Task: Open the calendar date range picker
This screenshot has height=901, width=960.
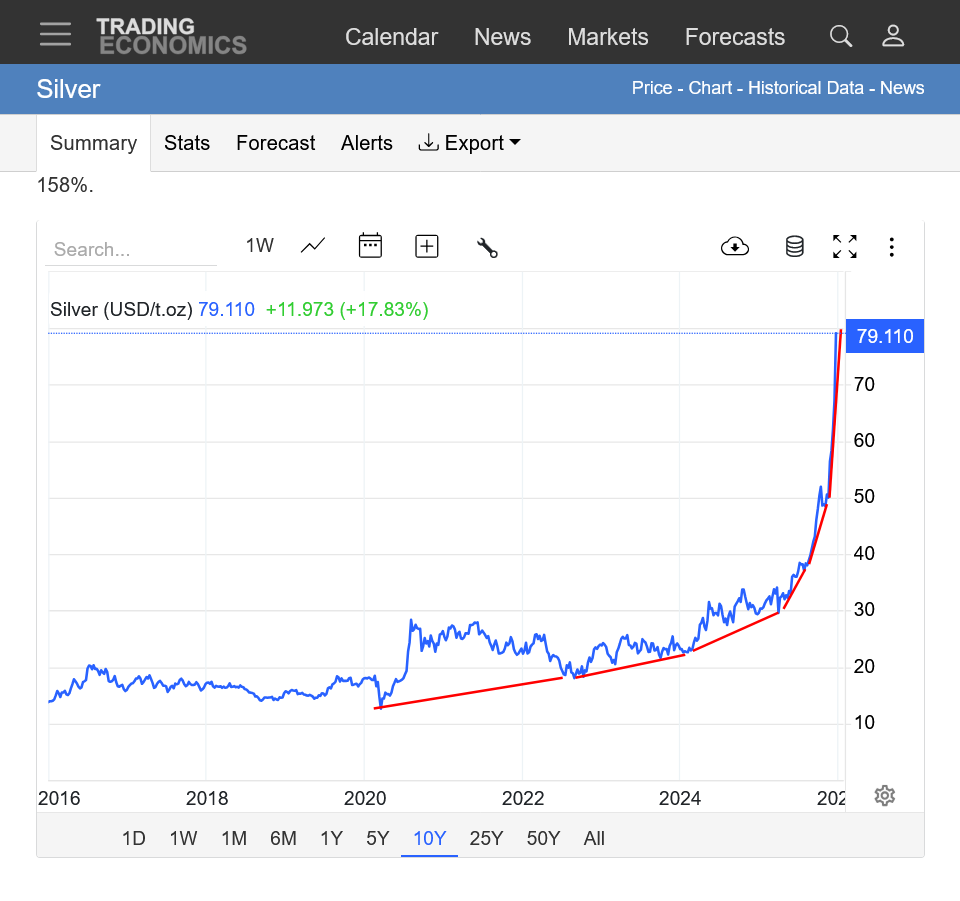Action: tap(370, 246)
